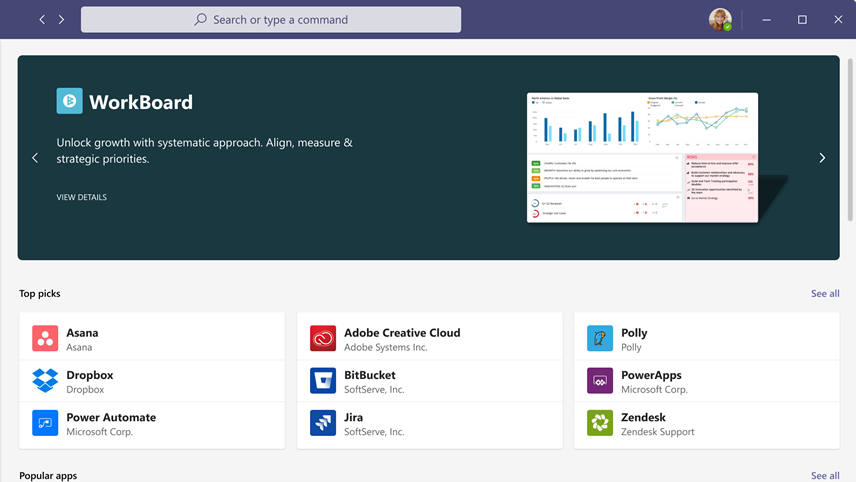Viewport: 856px width, 482px height.
Task: Maximize the Teams window
Action: pyautogui.click(x=802, y=20)
